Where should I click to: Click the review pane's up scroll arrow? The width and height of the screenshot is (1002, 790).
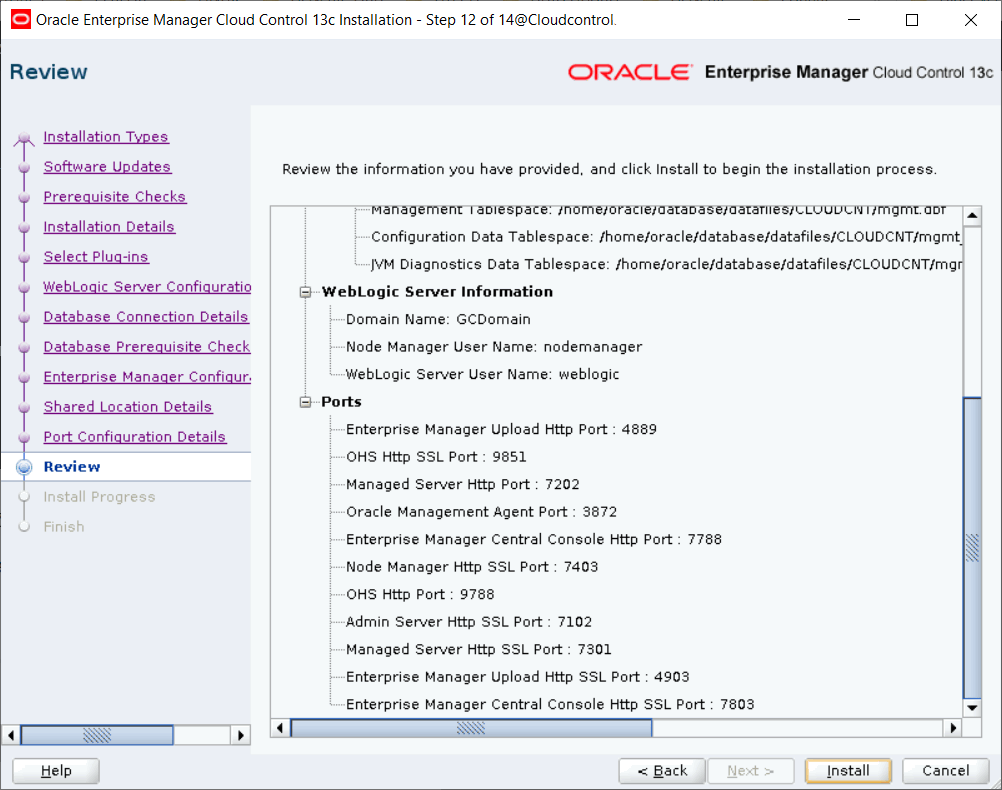pyautogui.click(x=972, y=215)
